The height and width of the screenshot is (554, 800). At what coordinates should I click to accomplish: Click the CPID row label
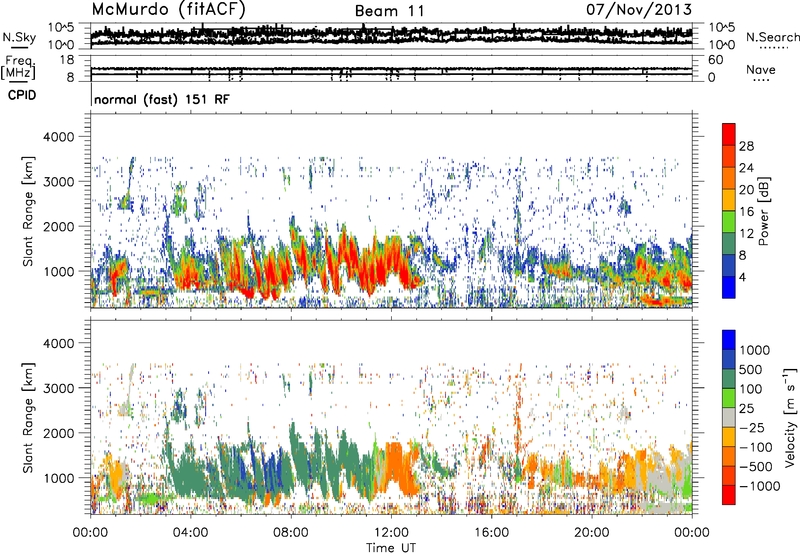[x=22, y=95]
